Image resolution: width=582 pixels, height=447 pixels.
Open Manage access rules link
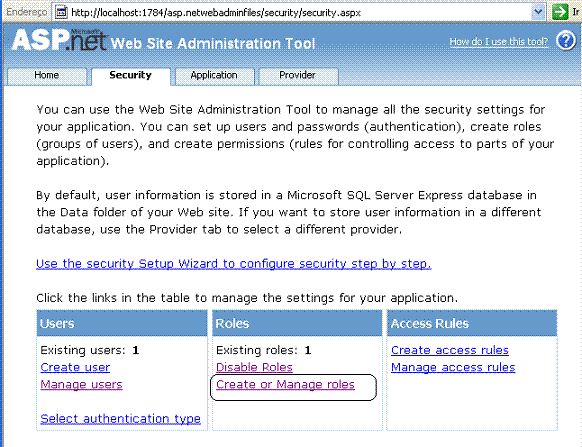(x=453, y=367)
